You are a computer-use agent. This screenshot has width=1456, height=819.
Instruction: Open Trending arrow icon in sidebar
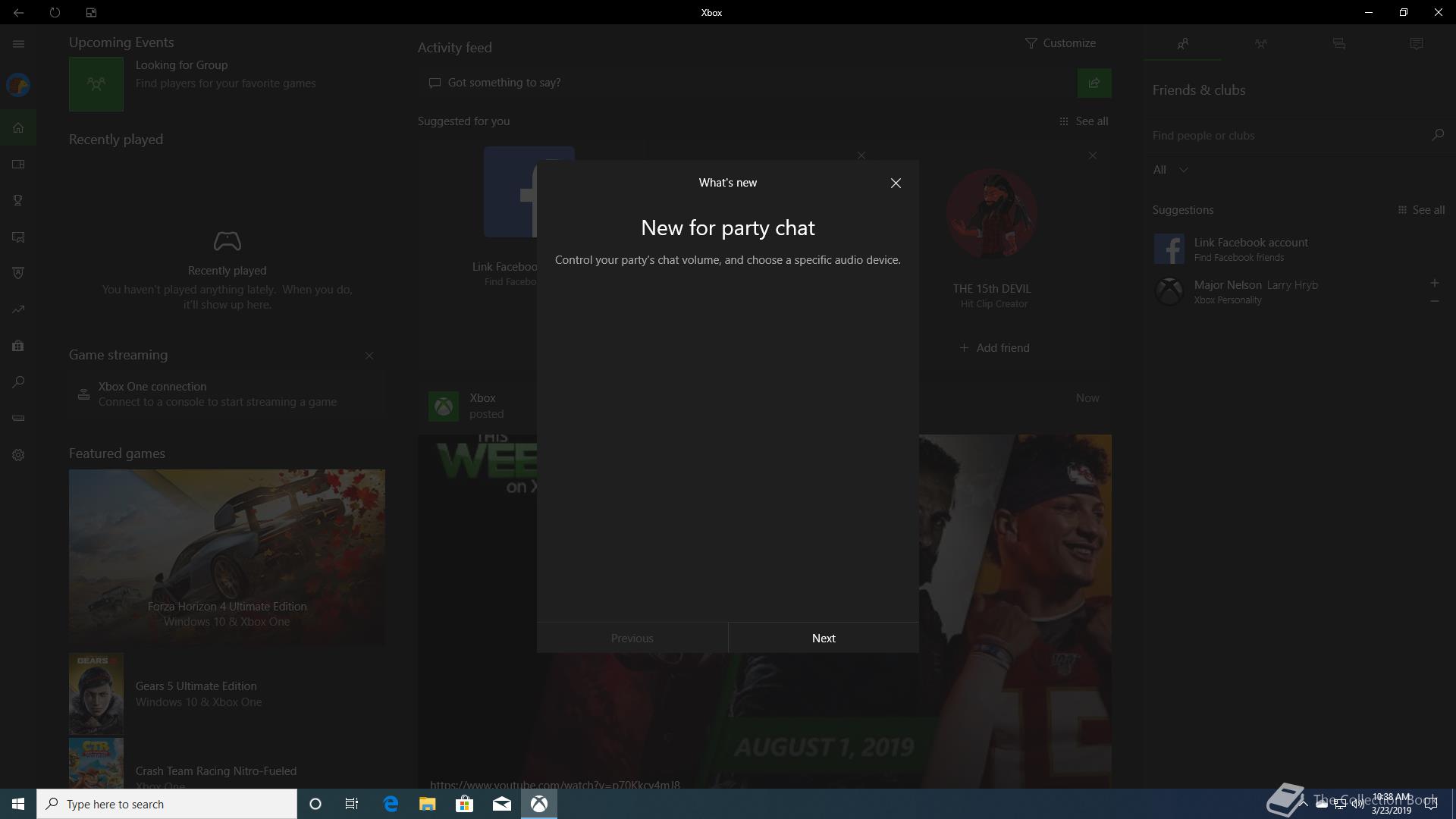click(x=18, y=309)
